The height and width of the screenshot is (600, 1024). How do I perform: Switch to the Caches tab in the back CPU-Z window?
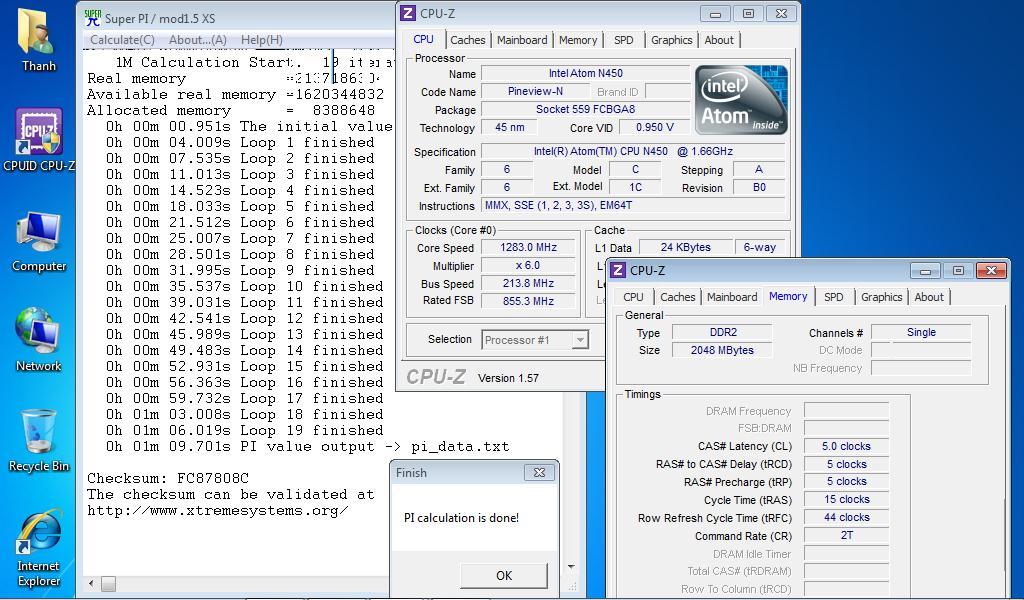[x=468, y=40]
